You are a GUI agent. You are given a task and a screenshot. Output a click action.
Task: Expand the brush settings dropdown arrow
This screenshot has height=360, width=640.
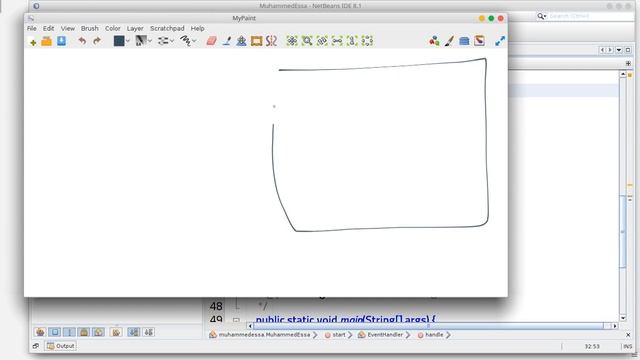point(172,41)
